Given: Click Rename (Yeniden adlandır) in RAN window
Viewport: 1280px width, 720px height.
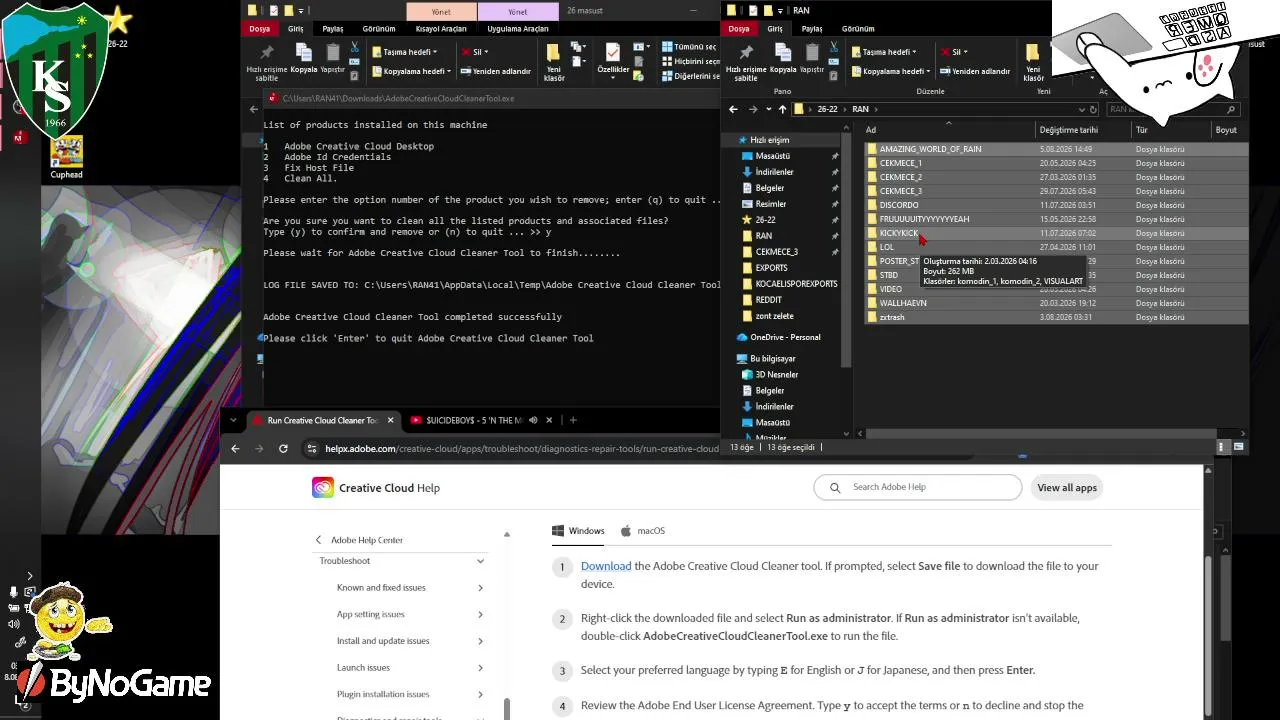Looking at the screenshot, I should [975, 71].
